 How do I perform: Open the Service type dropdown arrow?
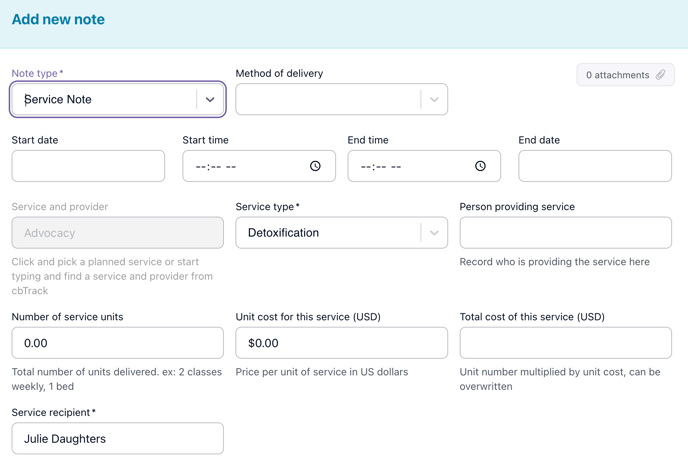pos(434,233)
